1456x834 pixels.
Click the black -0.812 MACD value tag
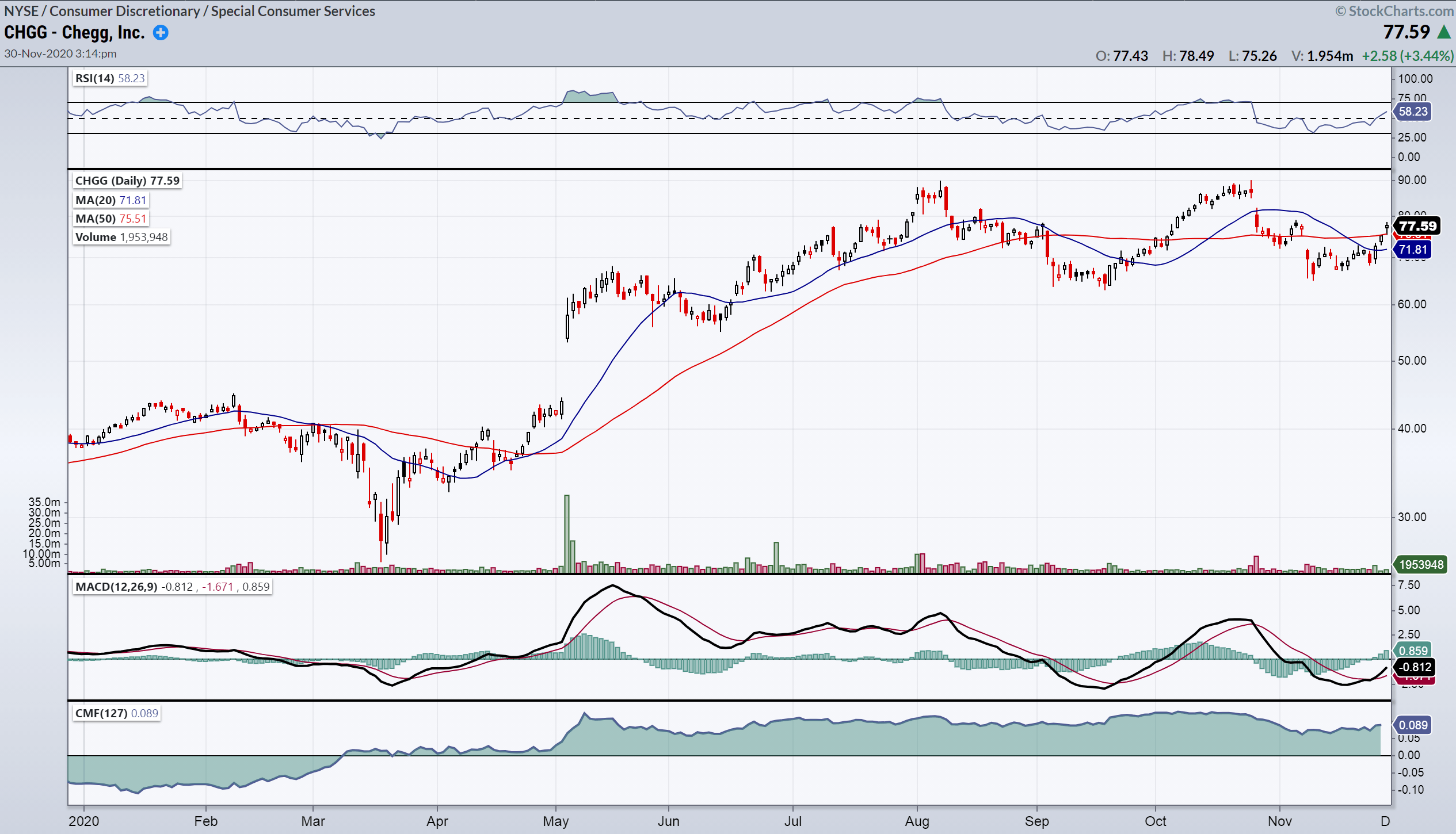coord(1415,667)
